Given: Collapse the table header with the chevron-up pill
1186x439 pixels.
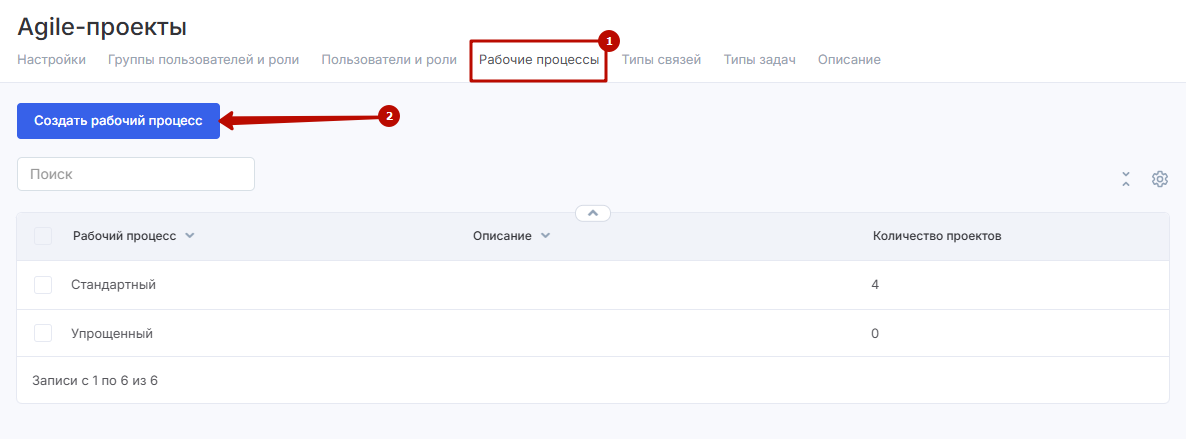Looking at the screenshot, I should click(592, 213).
